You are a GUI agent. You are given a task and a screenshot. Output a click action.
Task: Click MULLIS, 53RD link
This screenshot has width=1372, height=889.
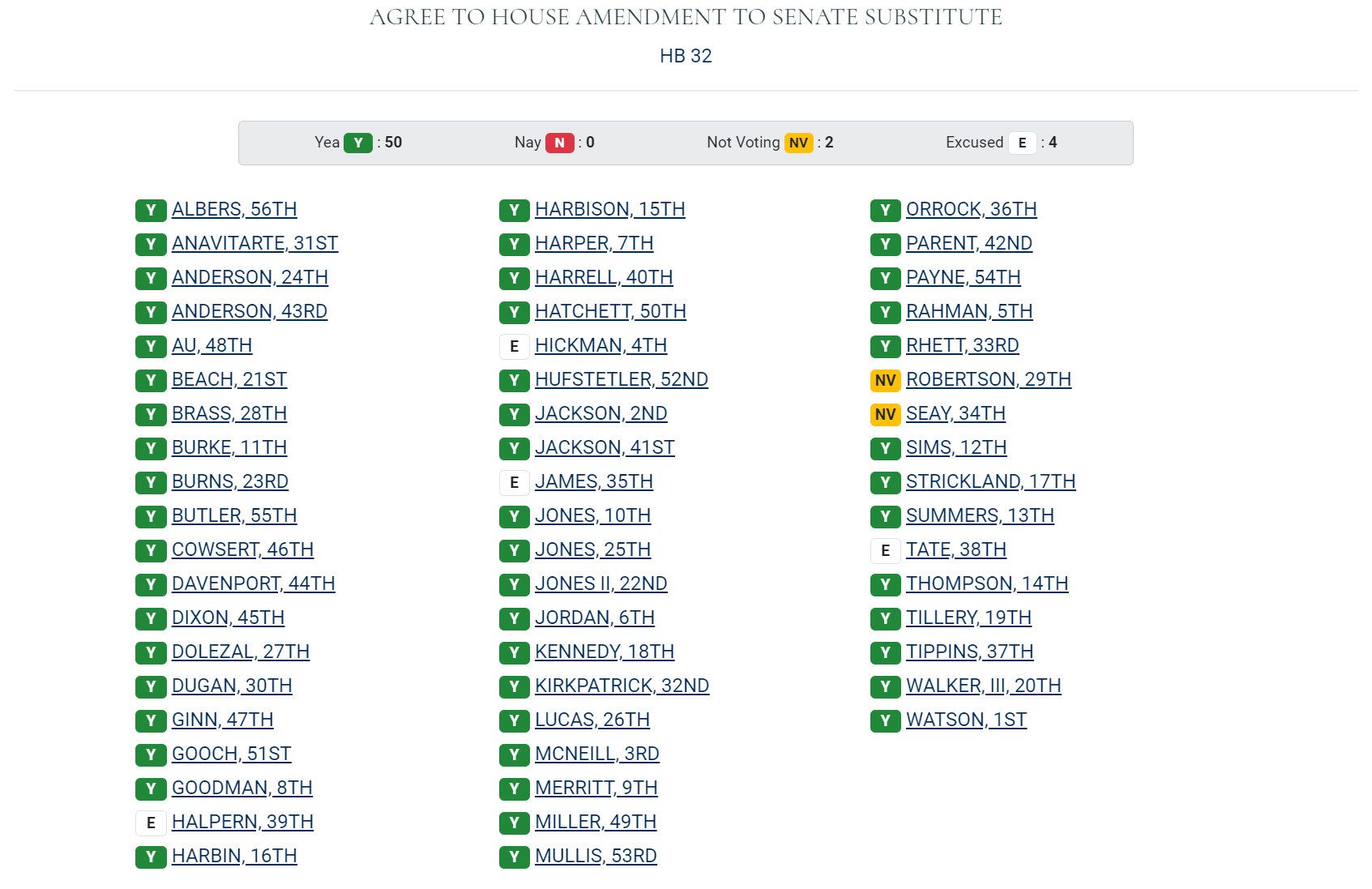coord(596,856)
